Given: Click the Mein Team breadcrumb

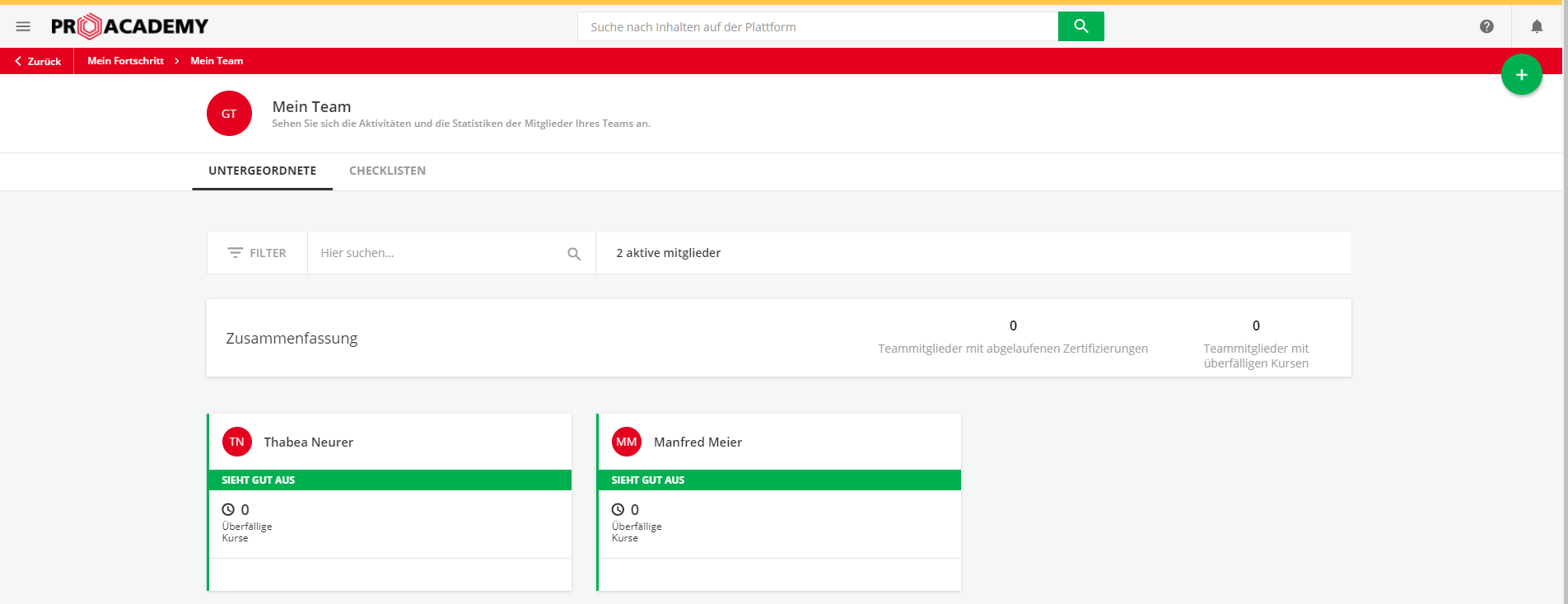Looking at the screenshot, I should (x=217, y=61).
